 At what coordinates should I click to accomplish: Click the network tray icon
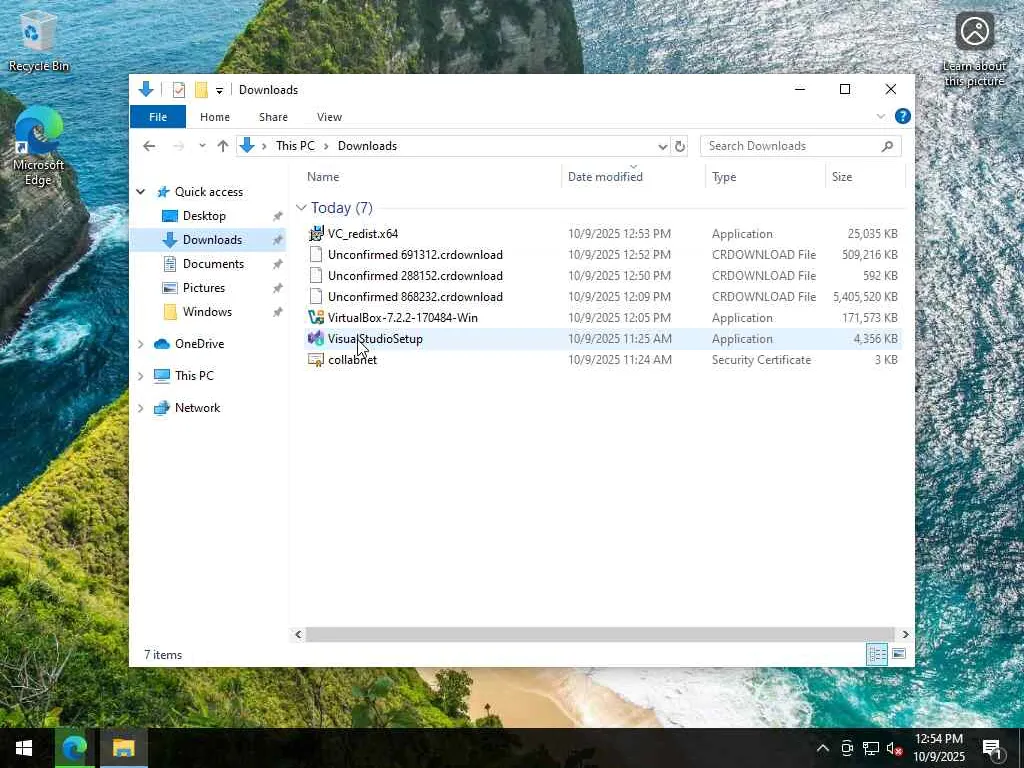click(871, 748)
